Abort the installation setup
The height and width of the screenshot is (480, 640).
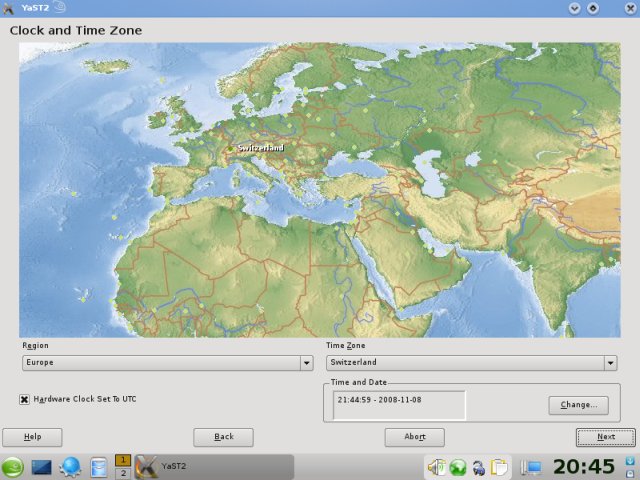pos(415,437)
